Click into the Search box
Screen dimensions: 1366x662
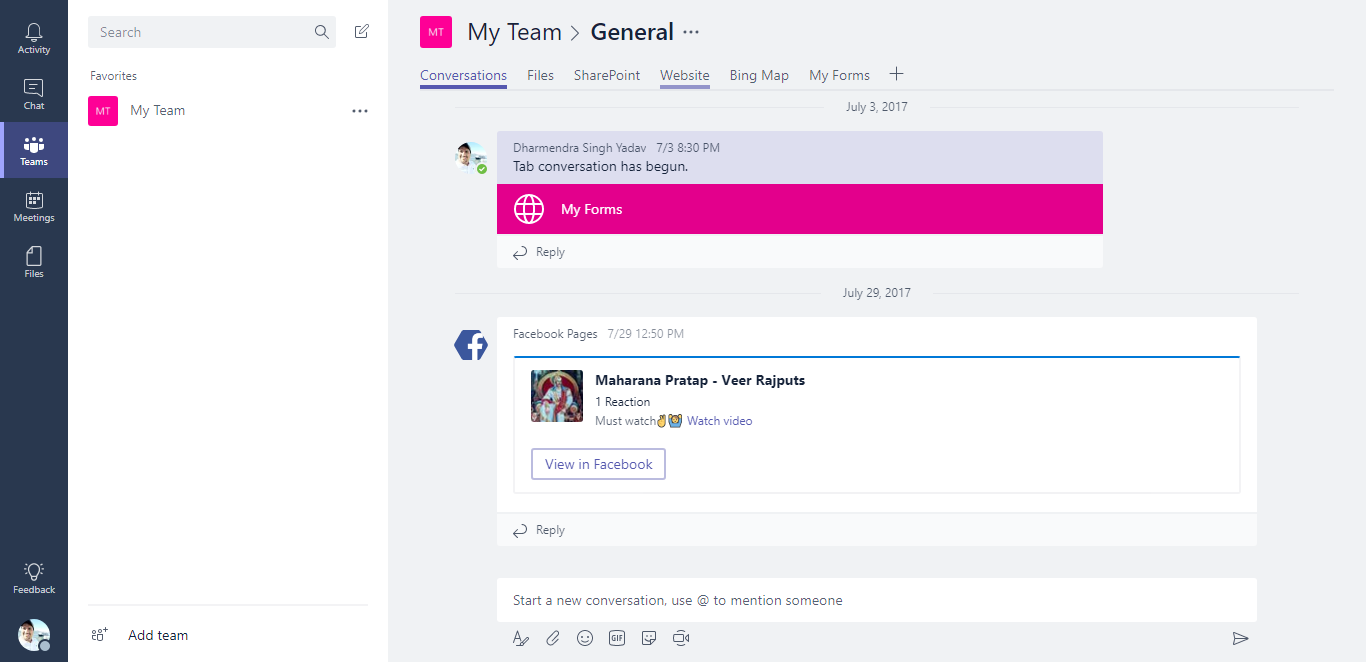(x=214, y=32)
